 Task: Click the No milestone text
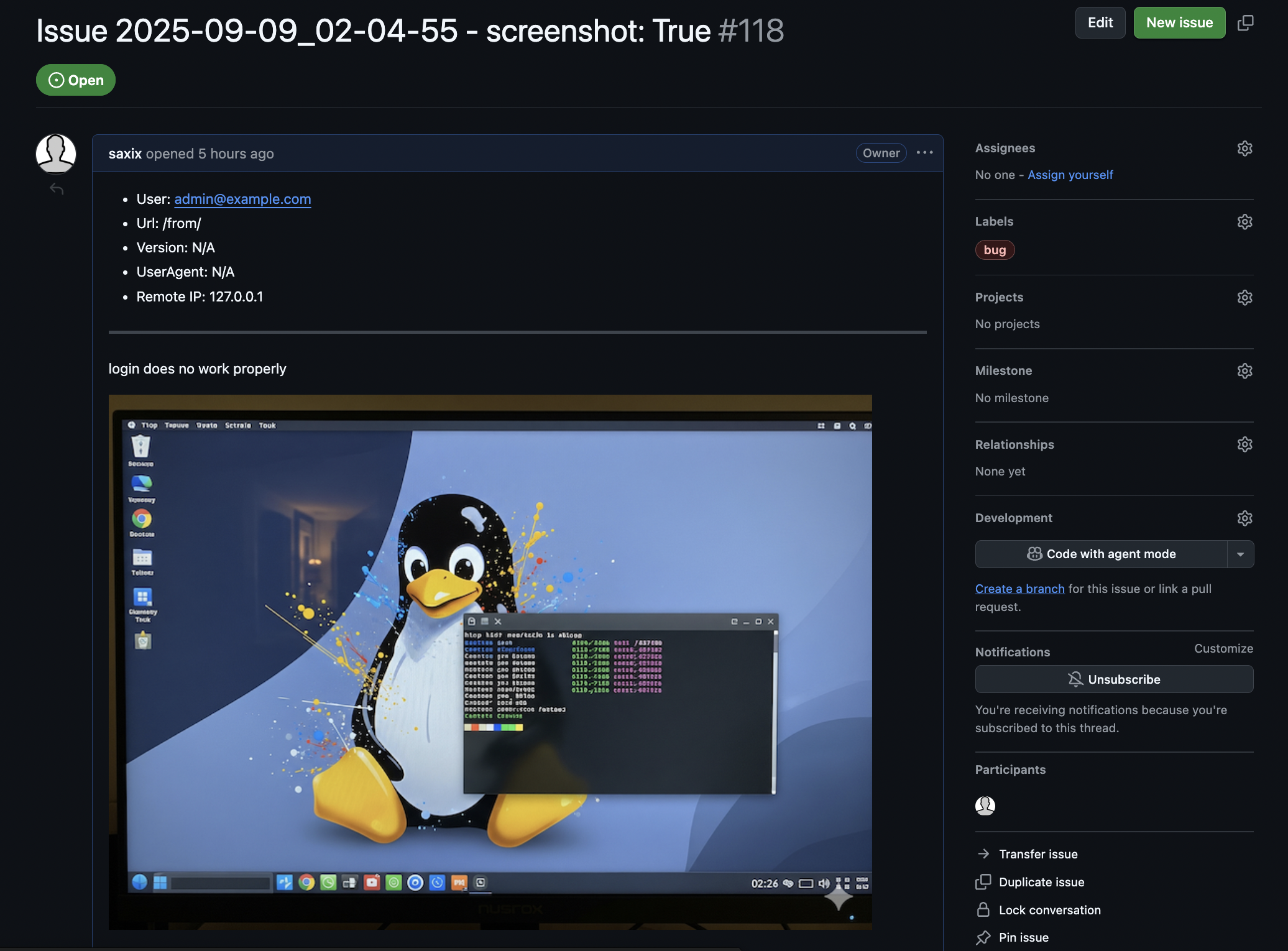1011,398
